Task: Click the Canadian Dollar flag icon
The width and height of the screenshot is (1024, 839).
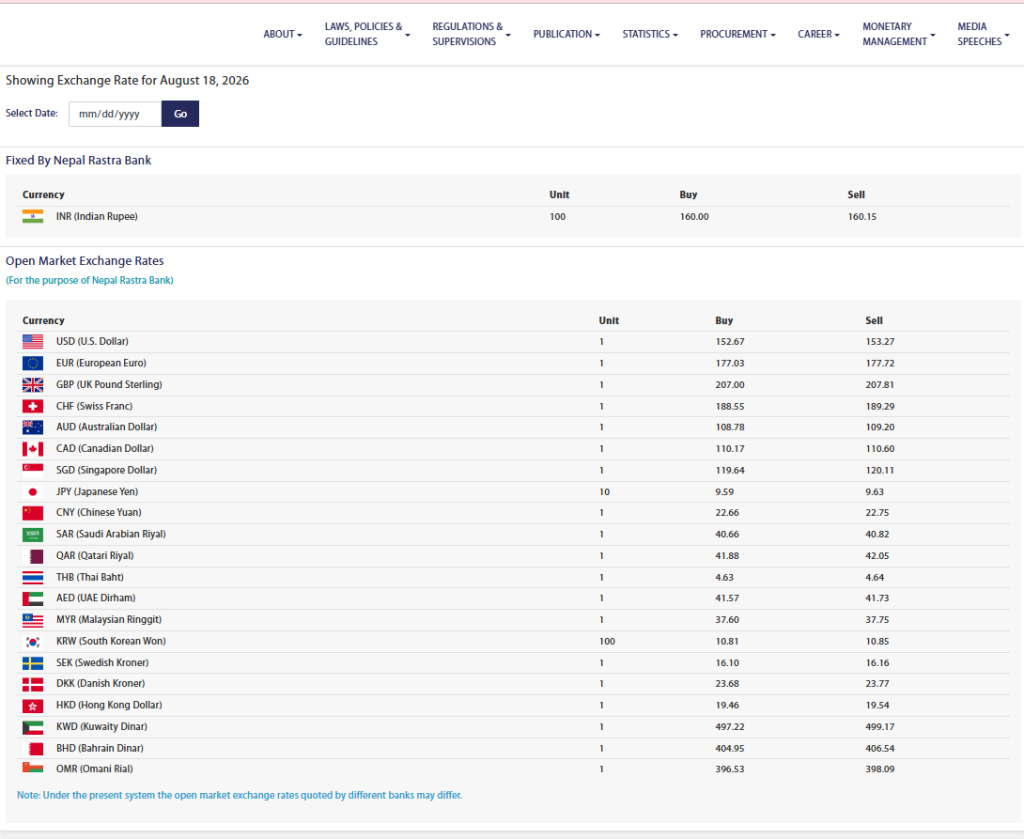Action: [x=33, y=449]
